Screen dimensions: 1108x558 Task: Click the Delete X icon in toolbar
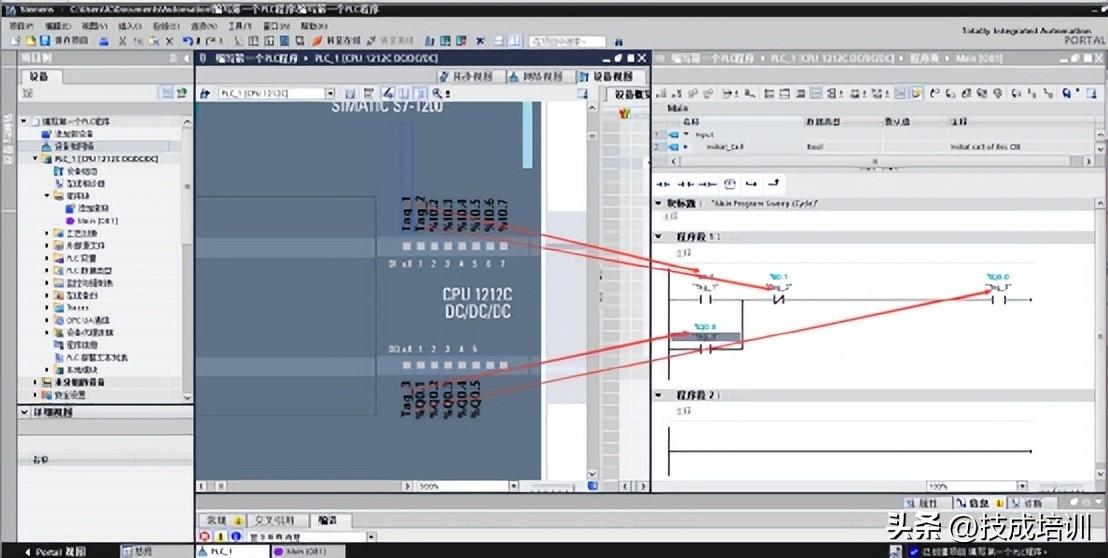(170, 41)
